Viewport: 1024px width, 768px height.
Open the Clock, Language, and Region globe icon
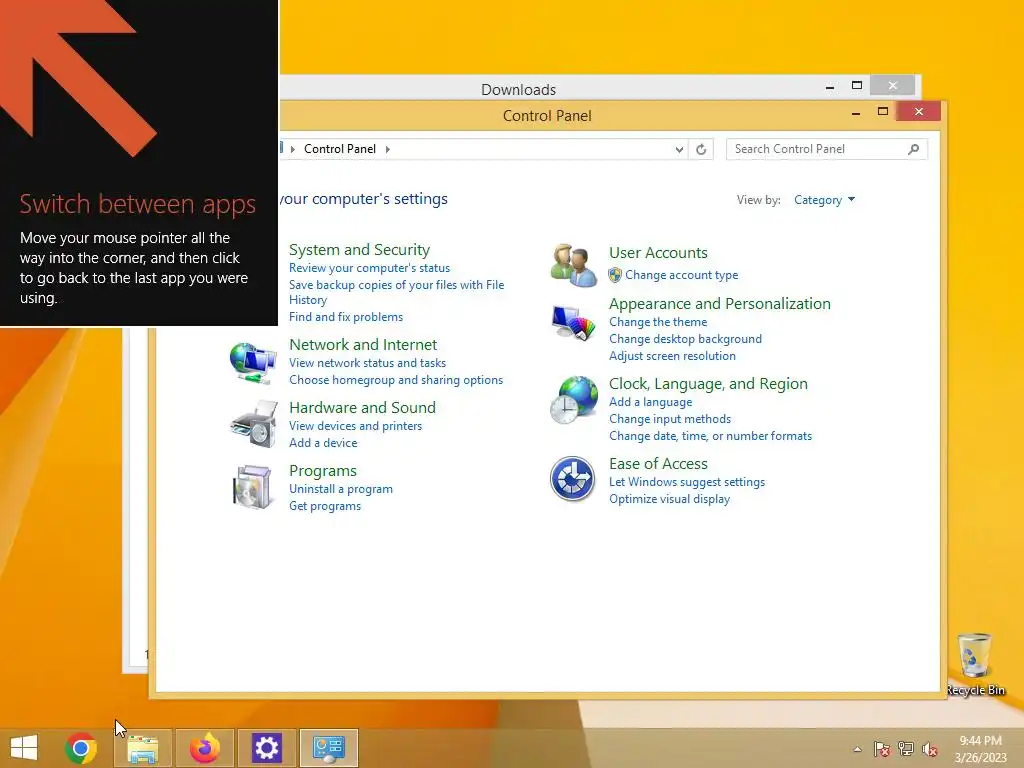[x=573, y=400]
